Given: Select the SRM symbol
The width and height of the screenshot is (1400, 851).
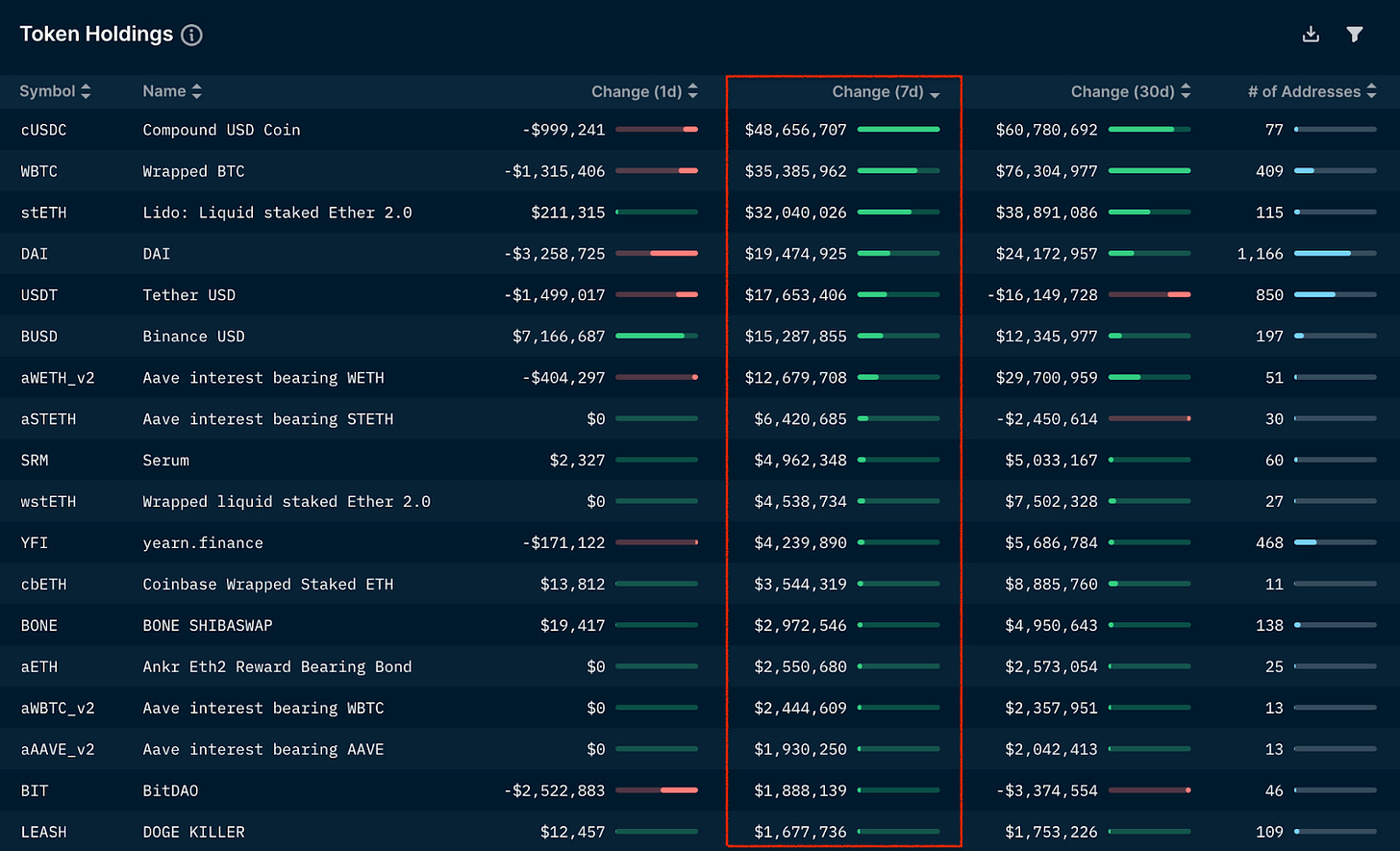Looking at the screenshot, I should click(35, 461).
